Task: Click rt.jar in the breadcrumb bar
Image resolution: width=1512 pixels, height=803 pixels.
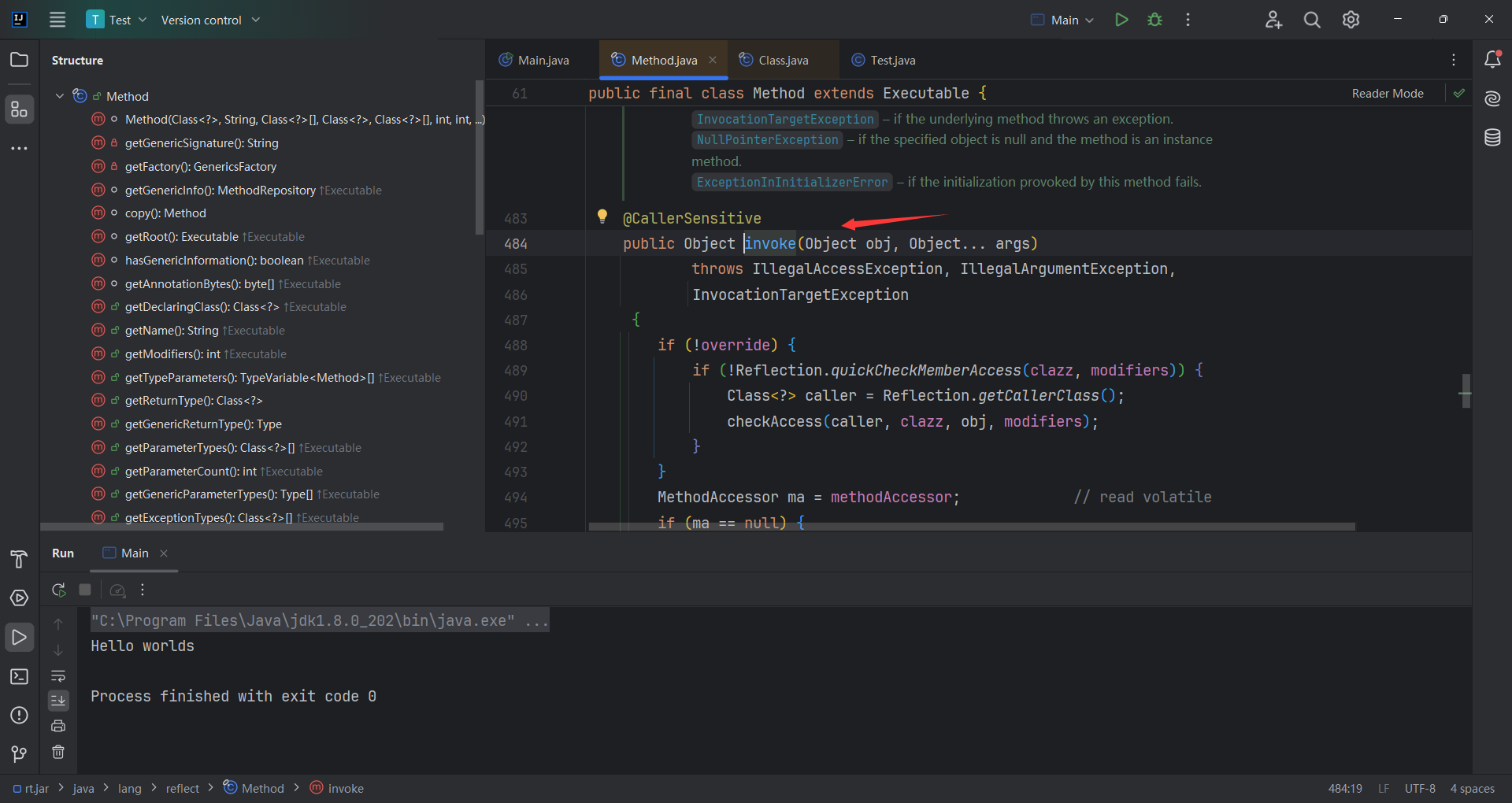Action: (x=31, y=788)
